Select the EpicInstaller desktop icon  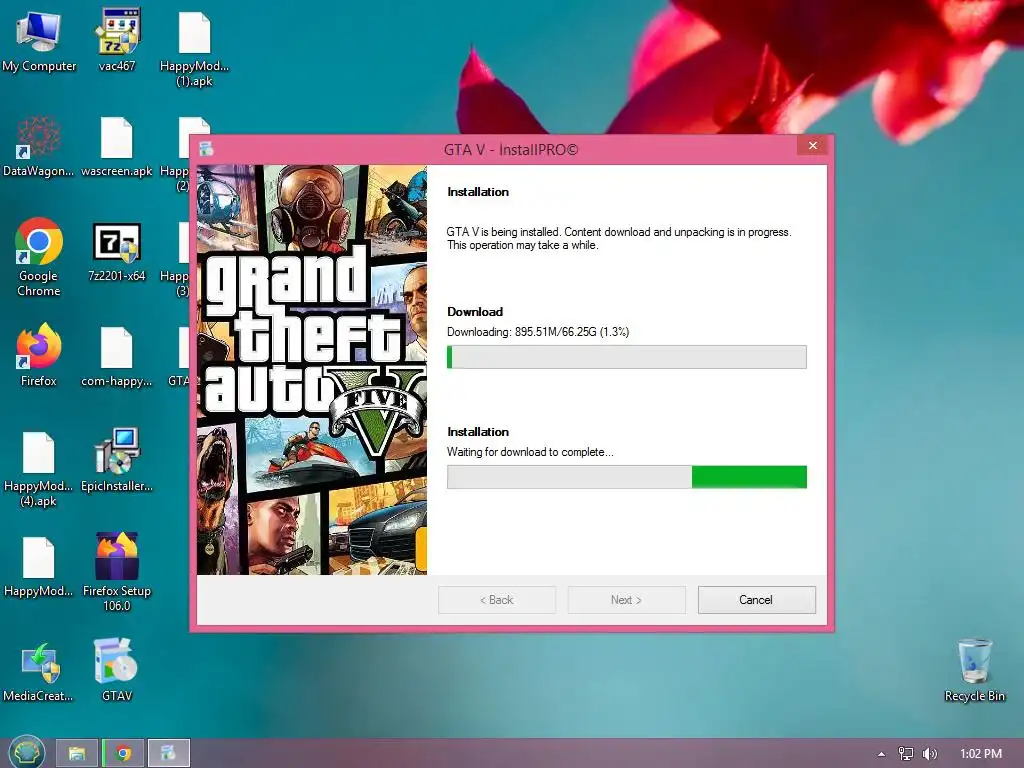(x=117, y=459)
